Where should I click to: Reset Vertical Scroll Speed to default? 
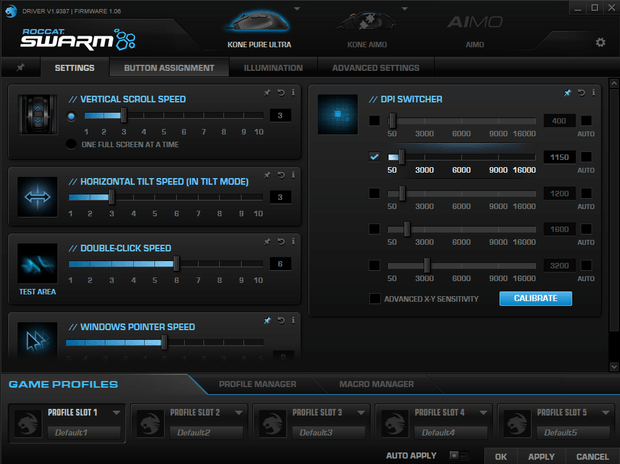tap(281, 93)
